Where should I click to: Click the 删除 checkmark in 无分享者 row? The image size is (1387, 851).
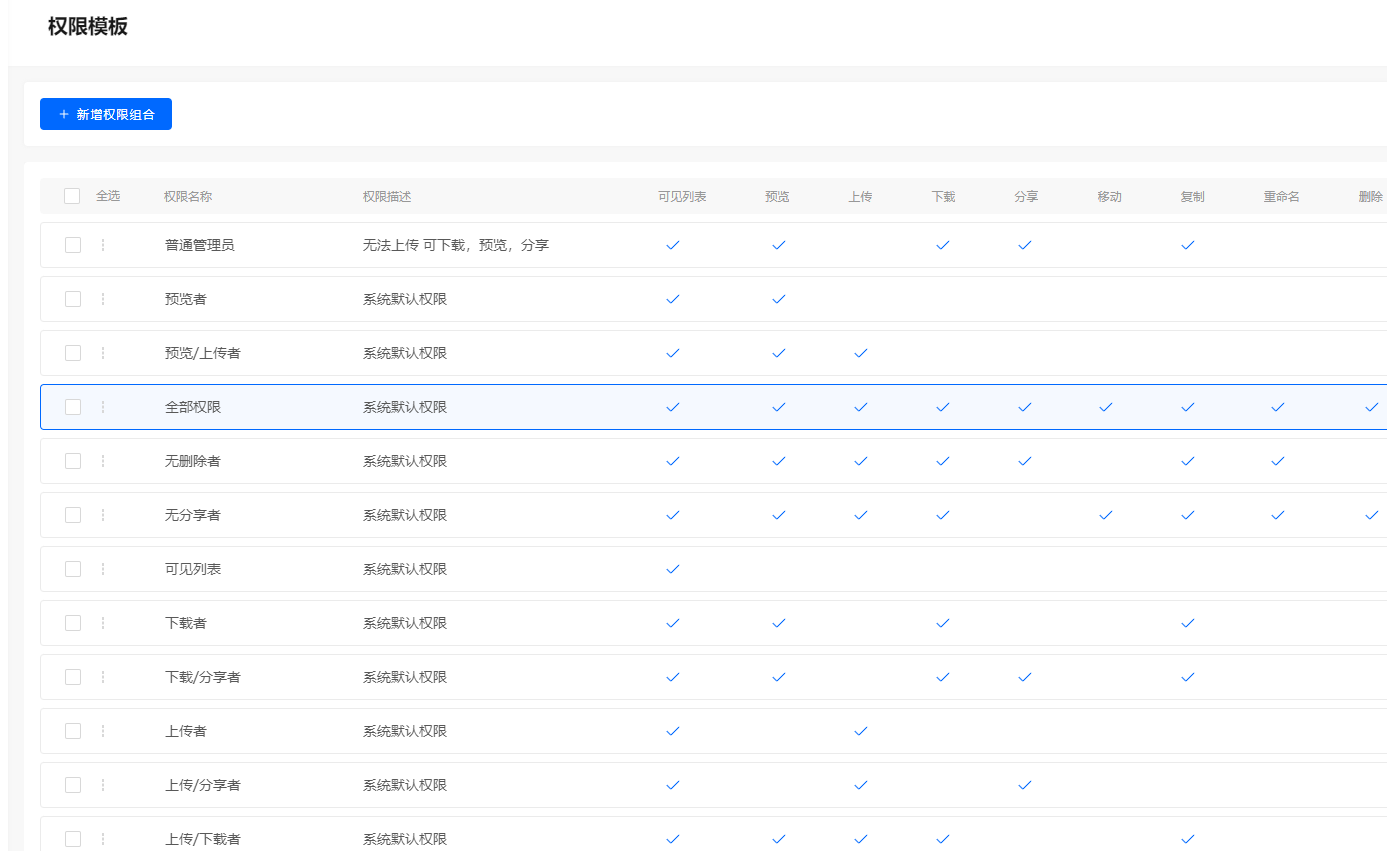click(x=1372, y=515)
